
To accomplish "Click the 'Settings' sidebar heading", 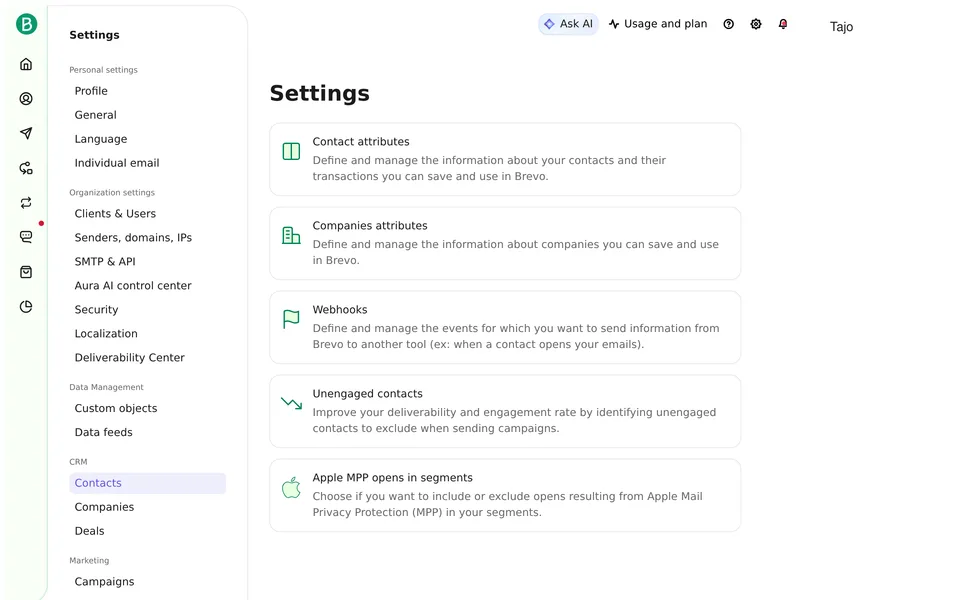I will (94, 35).
